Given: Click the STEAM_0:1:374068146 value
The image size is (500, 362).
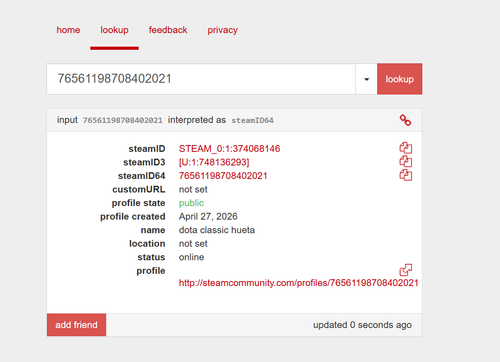Looking at the screenshot, I should [x=229, y=149].
